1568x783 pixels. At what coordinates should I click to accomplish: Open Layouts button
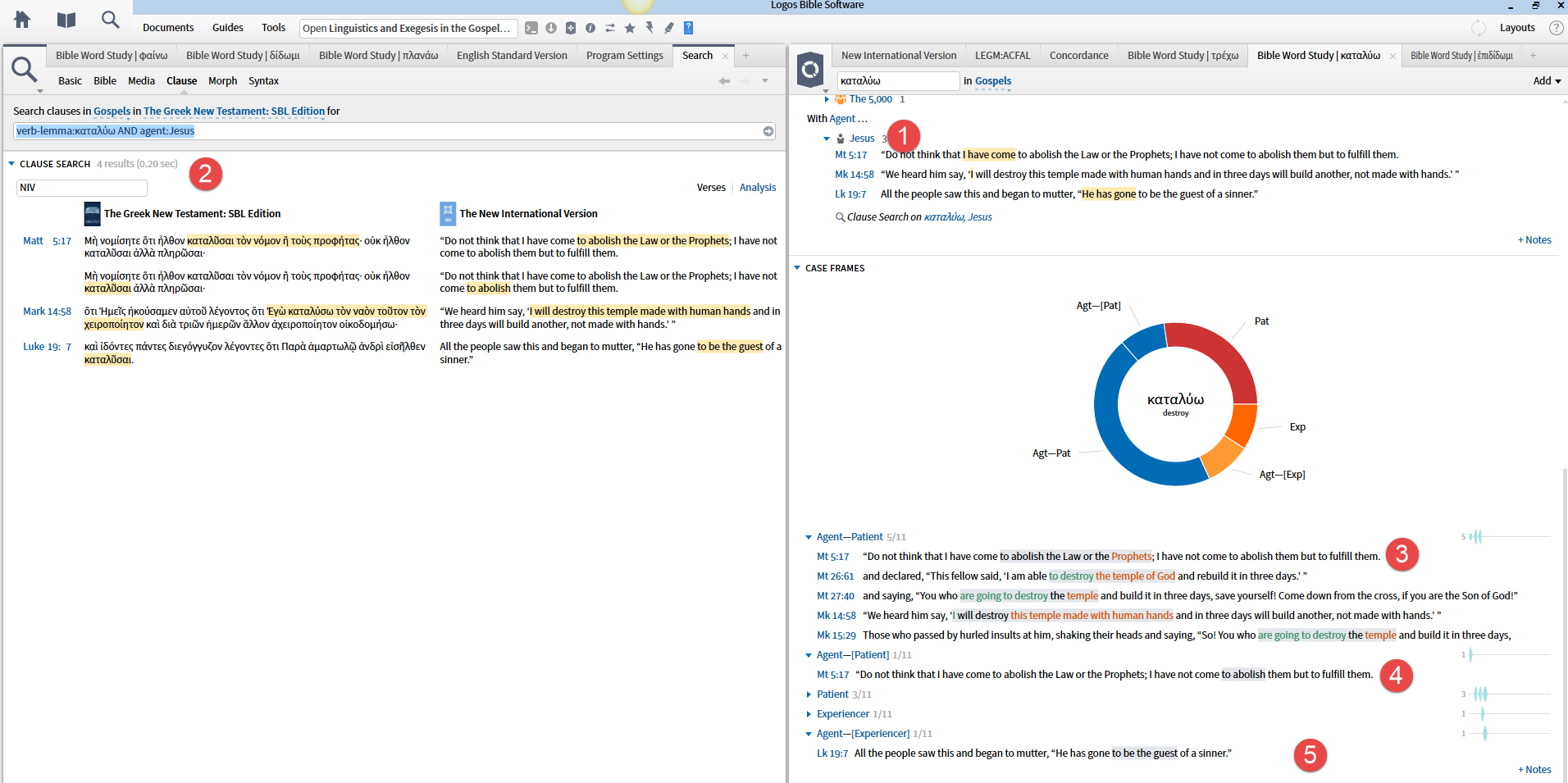coord(1517,28)
